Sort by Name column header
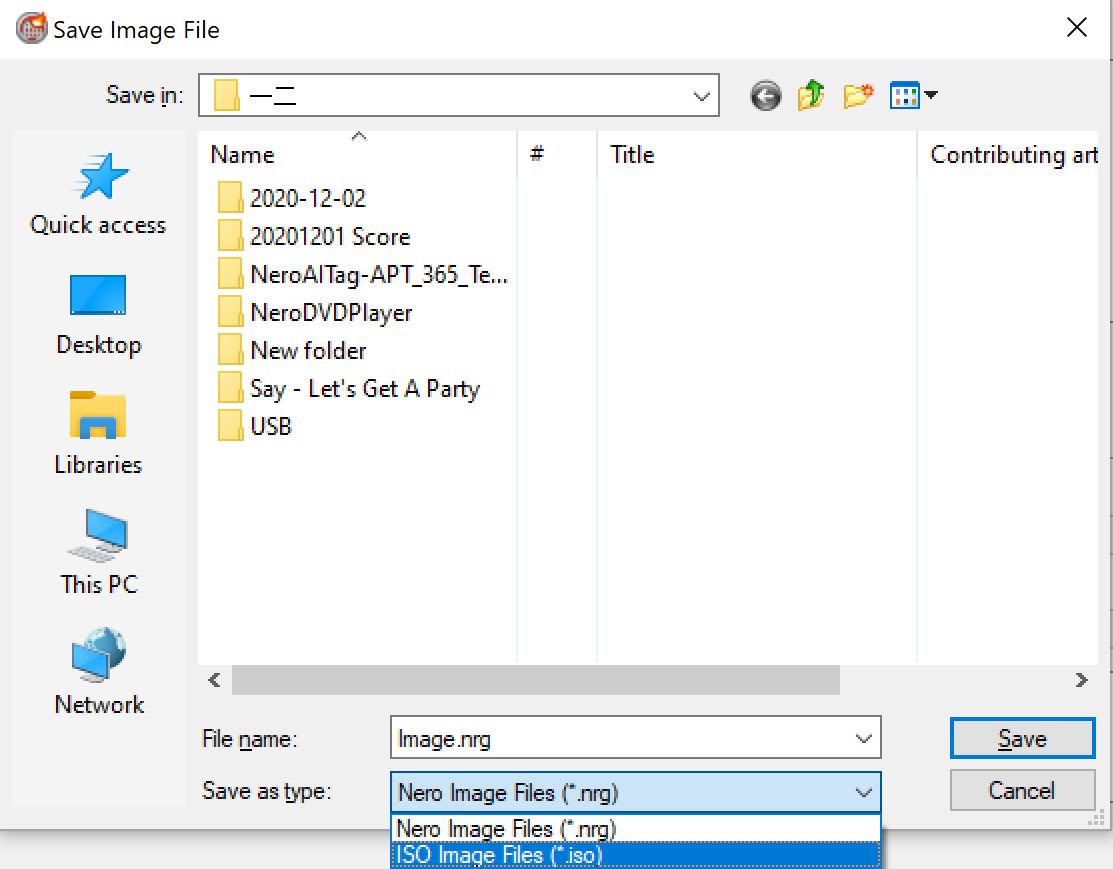The width and height of the screenshot is (1113, 869). [x=358, y=154]
